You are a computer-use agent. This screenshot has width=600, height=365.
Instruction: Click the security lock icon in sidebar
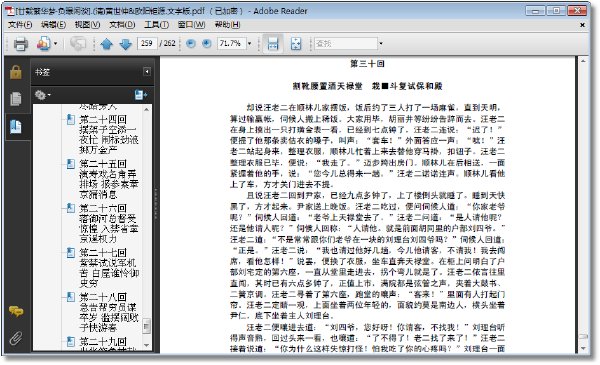(16, 72)
